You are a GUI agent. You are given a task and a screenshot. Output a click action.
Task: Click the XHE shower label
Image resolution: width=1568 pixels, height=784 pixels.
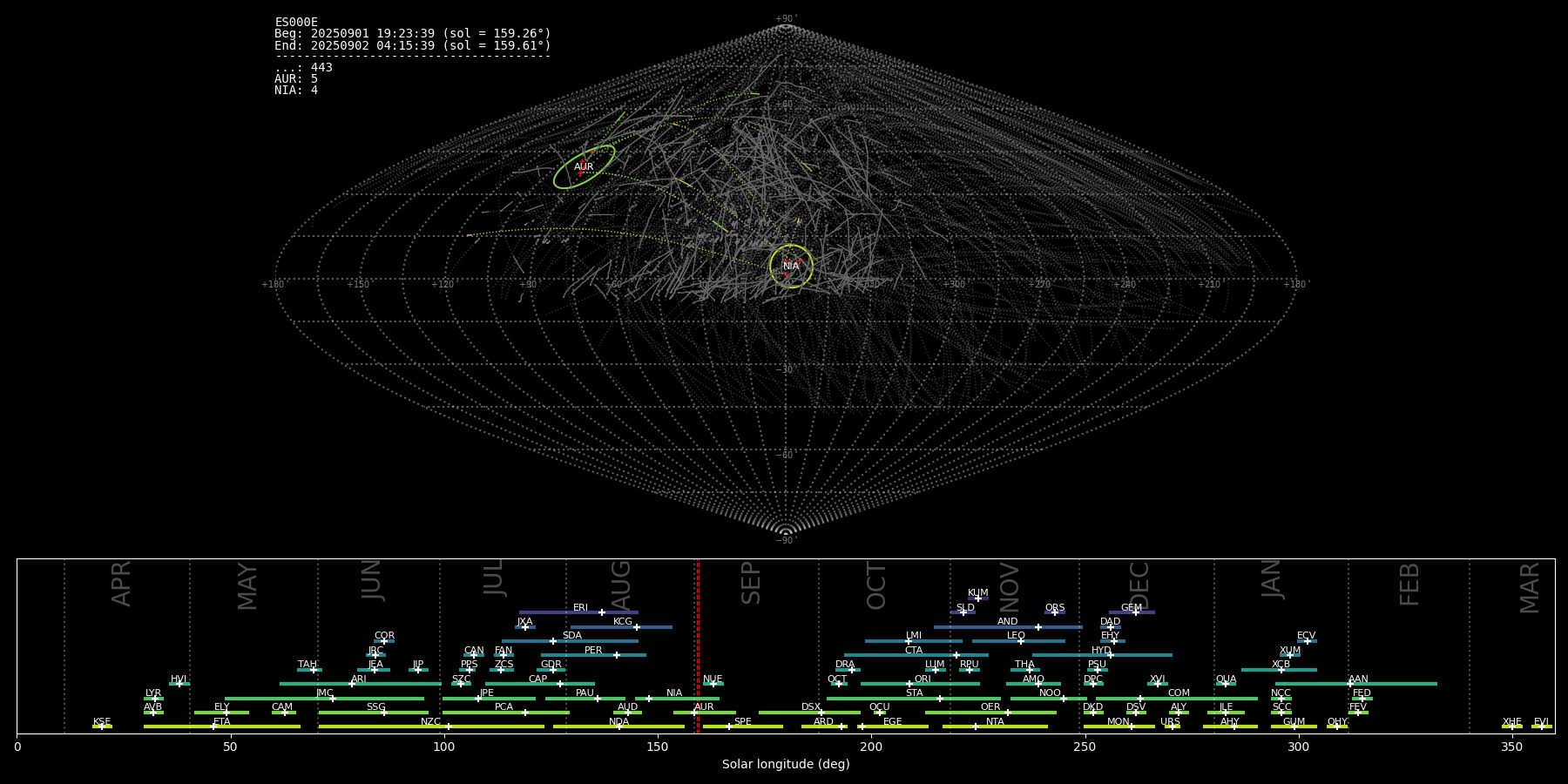[x=1511, y=722]
